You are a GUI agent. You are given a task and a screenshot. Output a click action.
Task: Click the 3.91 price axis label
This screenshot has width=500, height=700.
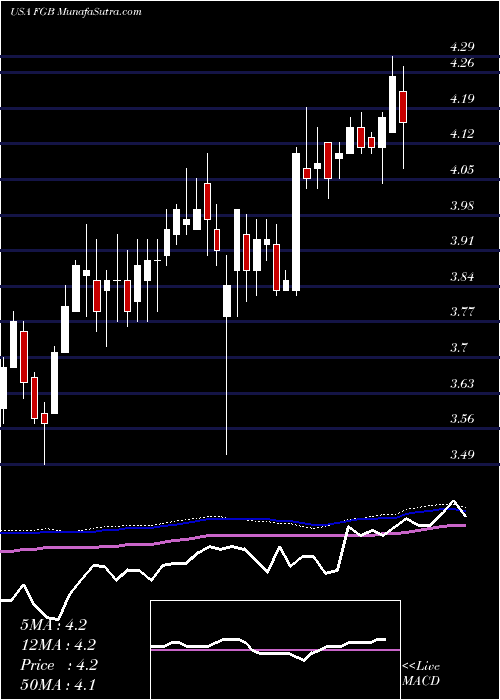point(462,241)
